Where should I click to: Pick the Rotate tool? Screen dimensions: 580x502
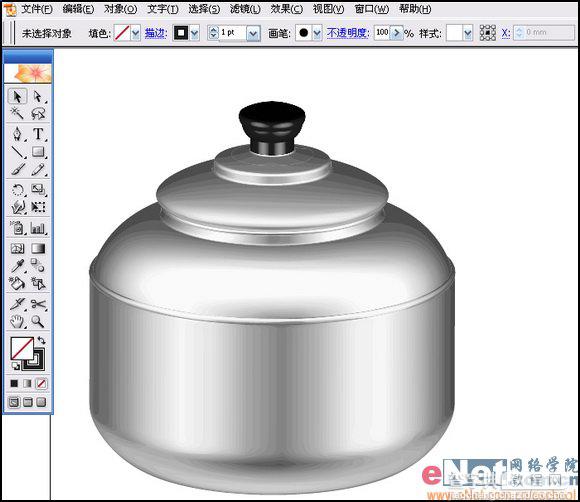[17, 189]
